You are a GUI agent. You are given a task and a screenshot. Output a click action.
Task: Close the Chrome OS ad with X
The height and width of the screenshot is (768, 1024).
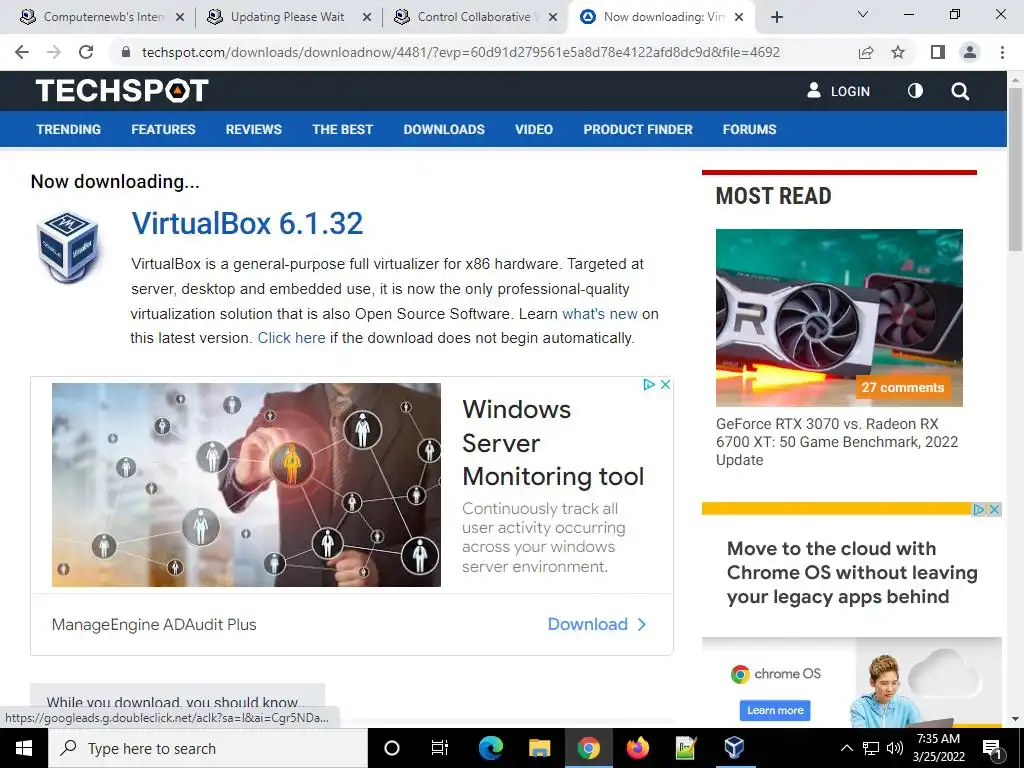995,509
